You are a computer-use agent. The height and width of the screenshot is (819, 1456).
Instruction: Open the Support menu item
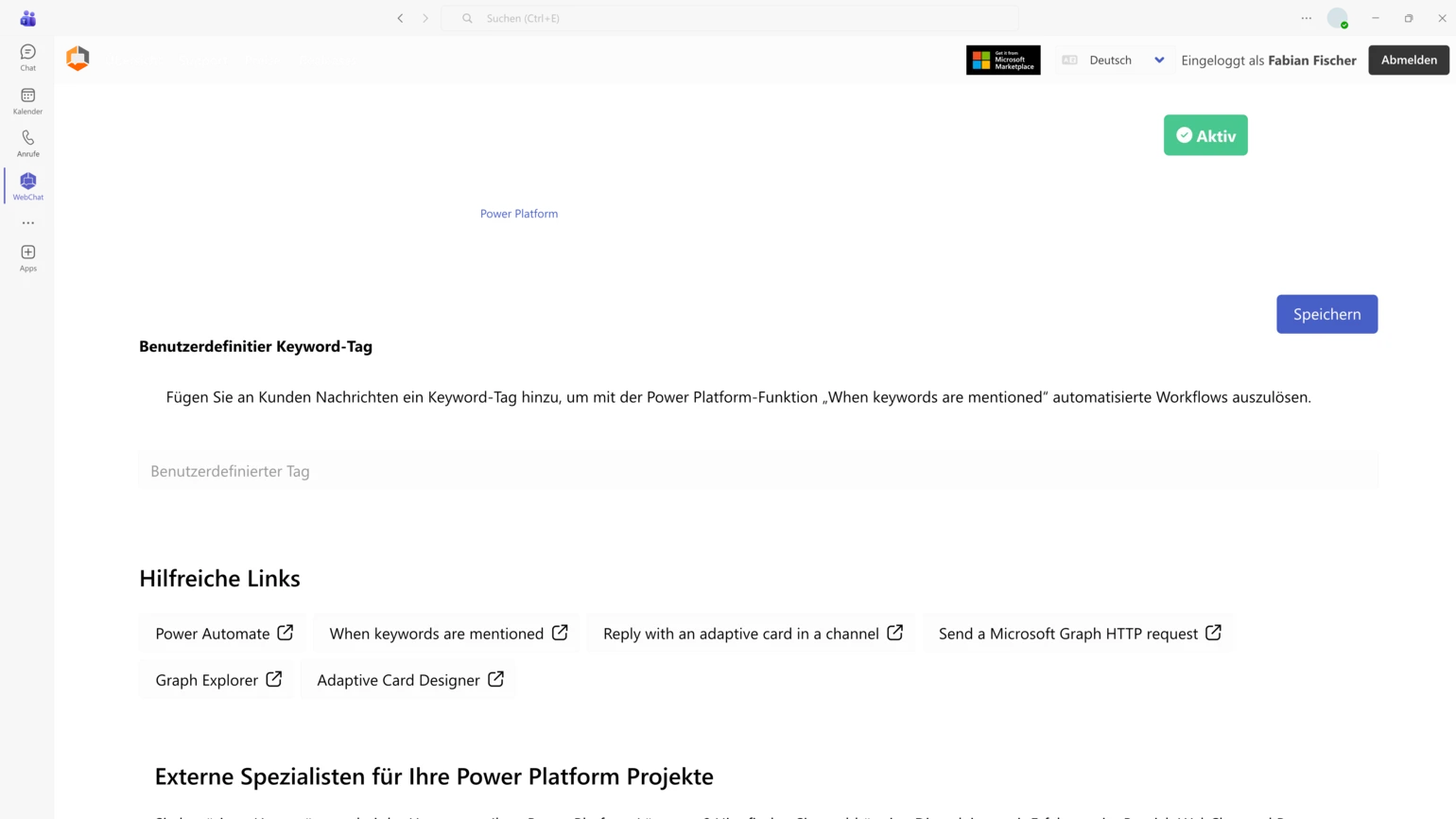coord(202,60)
